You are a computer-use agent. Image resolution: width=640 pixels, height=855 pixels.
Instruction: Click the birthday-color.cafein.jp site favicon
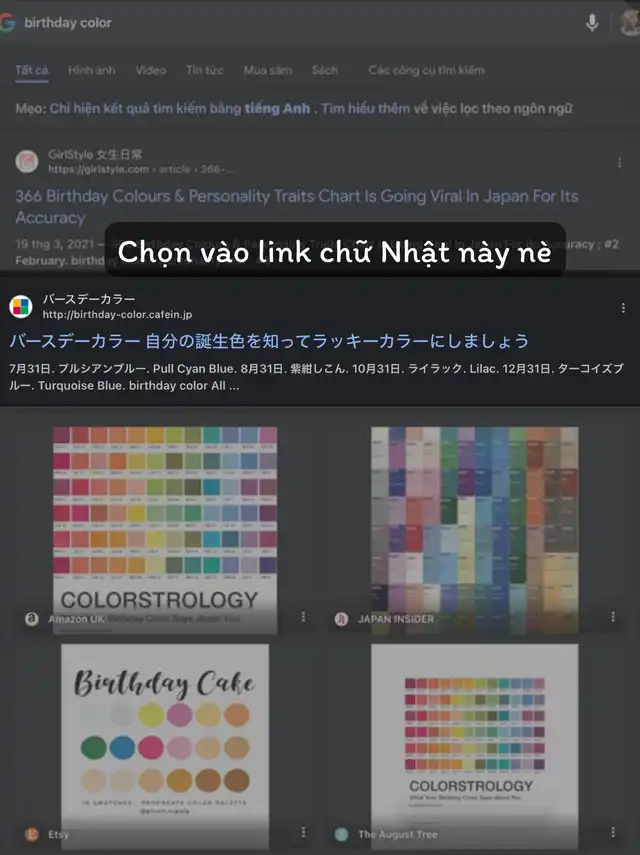click(21, 306)
